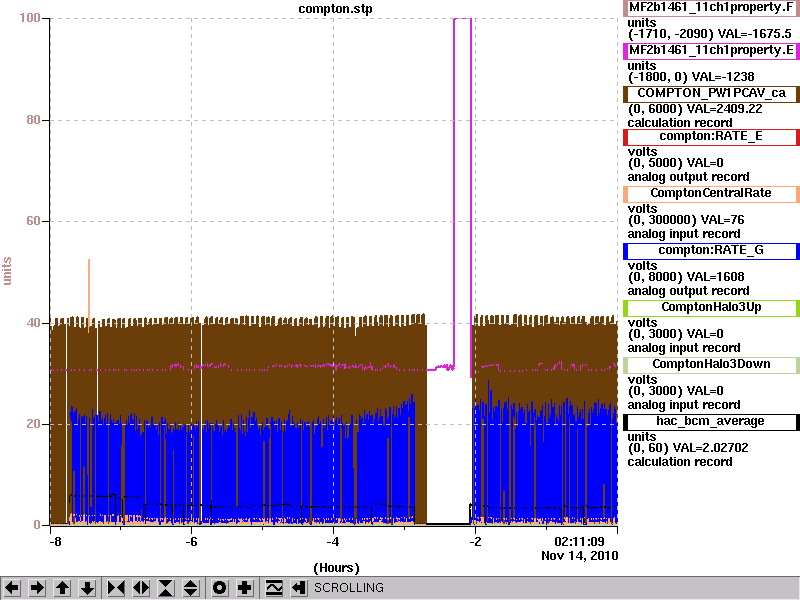Image resolution: width=800 pixels, height=600 pixels.
Task: Click the x-axis tick label -8
Action: (55, 541)
